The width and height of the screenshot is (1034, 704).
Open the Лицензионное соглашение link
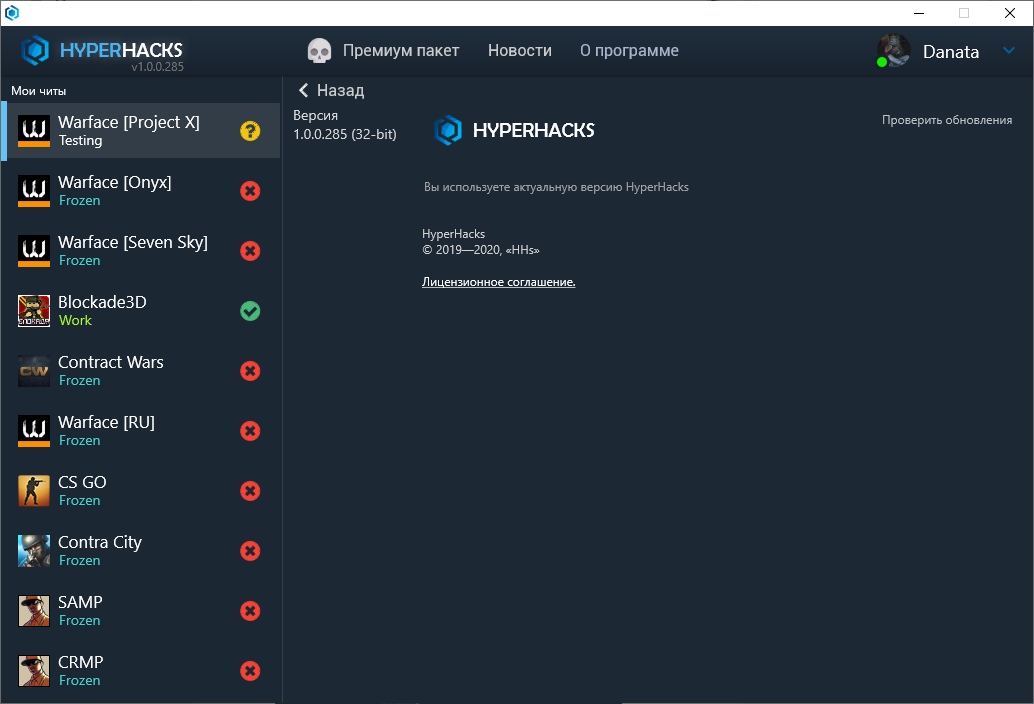click(x=498, y=282)
